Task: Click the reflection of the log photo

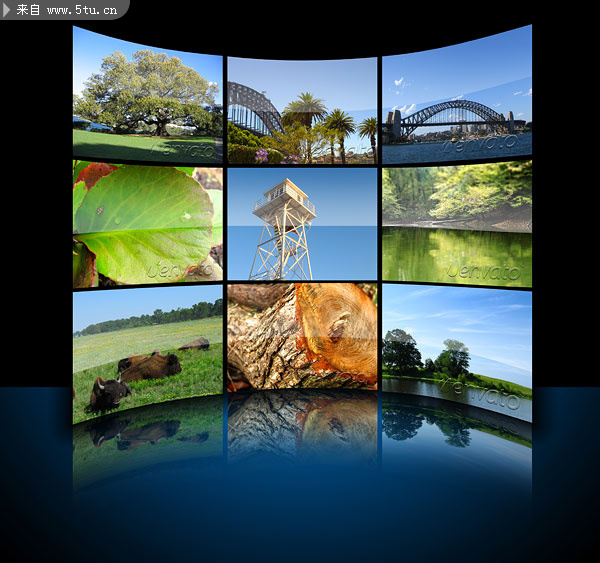Action: click(302, 425)
